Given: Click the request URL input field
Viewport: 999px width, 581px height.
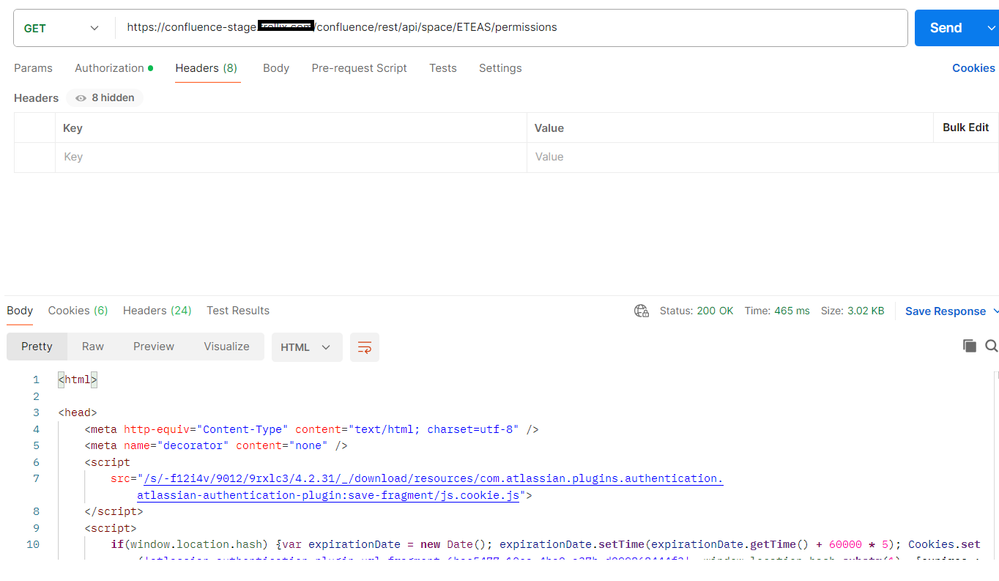Looking at the screenshot, I should coord(500,27).
